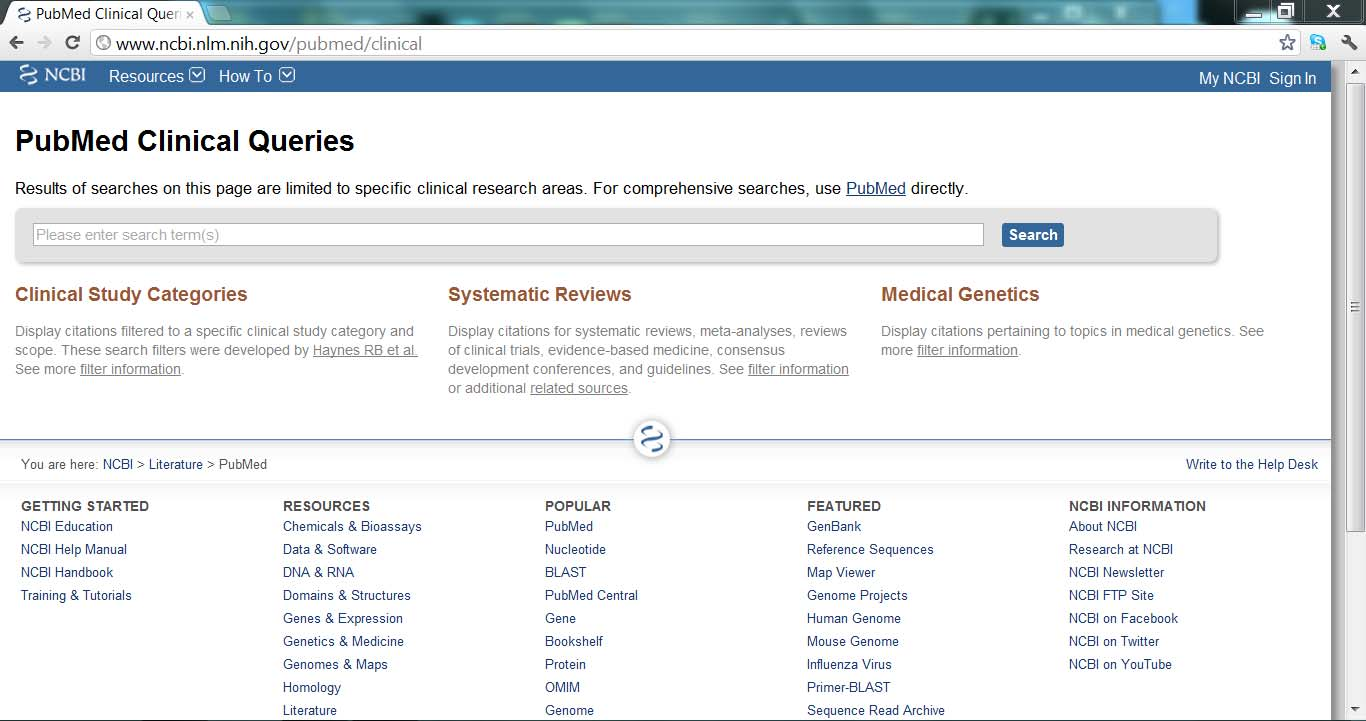
Task: Open Genomes & Maps link
Action: click(335, 664)
